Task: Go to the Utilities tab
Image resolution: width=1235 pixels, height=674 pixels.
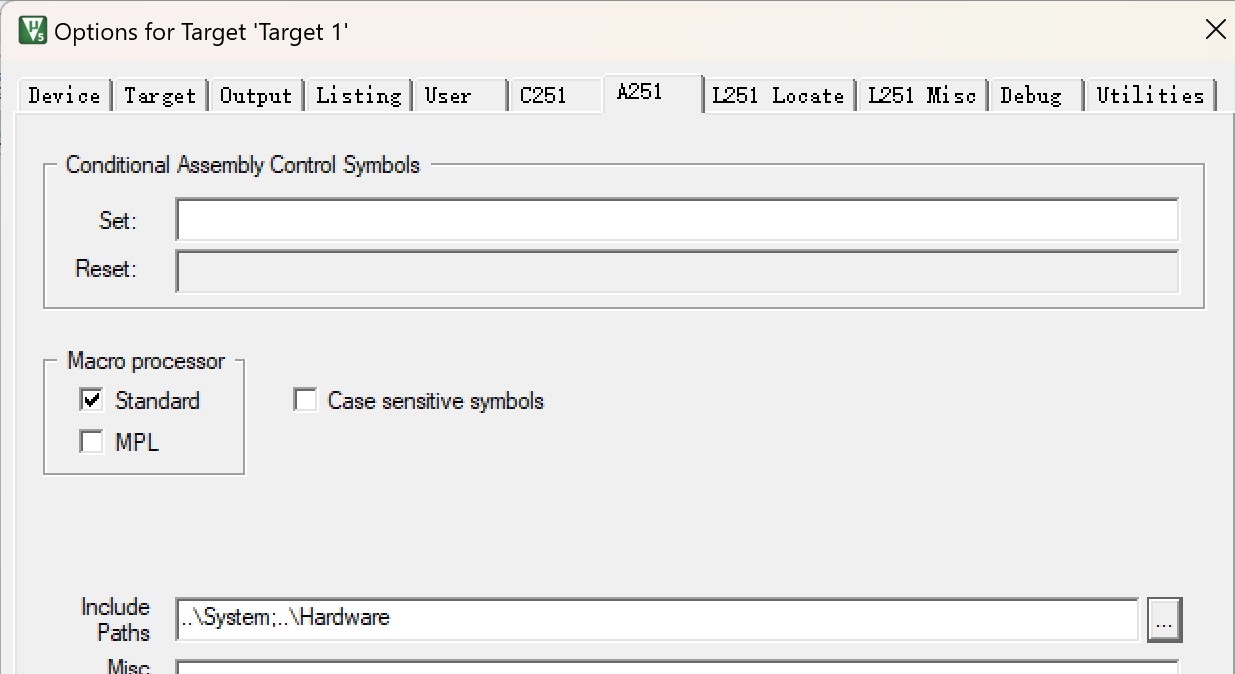Action: [1150, 96]
